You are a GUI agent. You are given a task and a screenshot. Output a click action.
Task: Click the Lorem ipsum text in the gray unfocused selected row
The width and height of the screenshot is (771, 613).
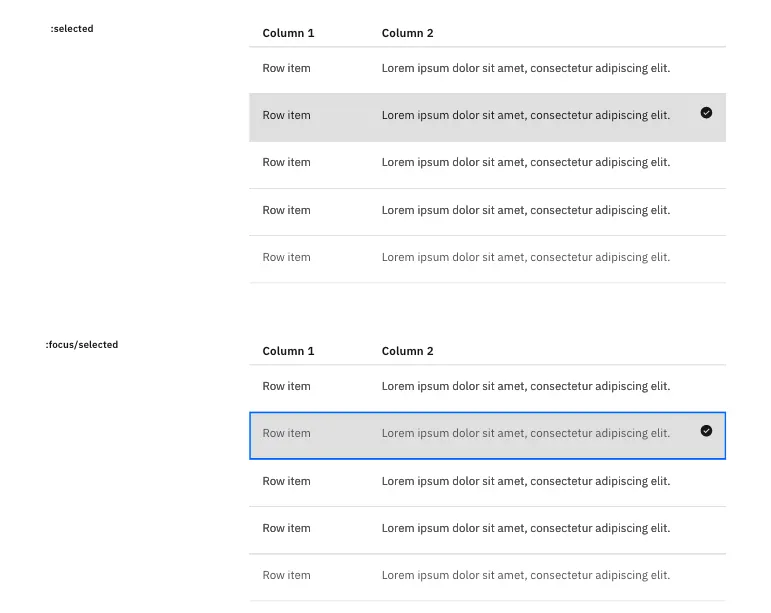click(525, 115)
